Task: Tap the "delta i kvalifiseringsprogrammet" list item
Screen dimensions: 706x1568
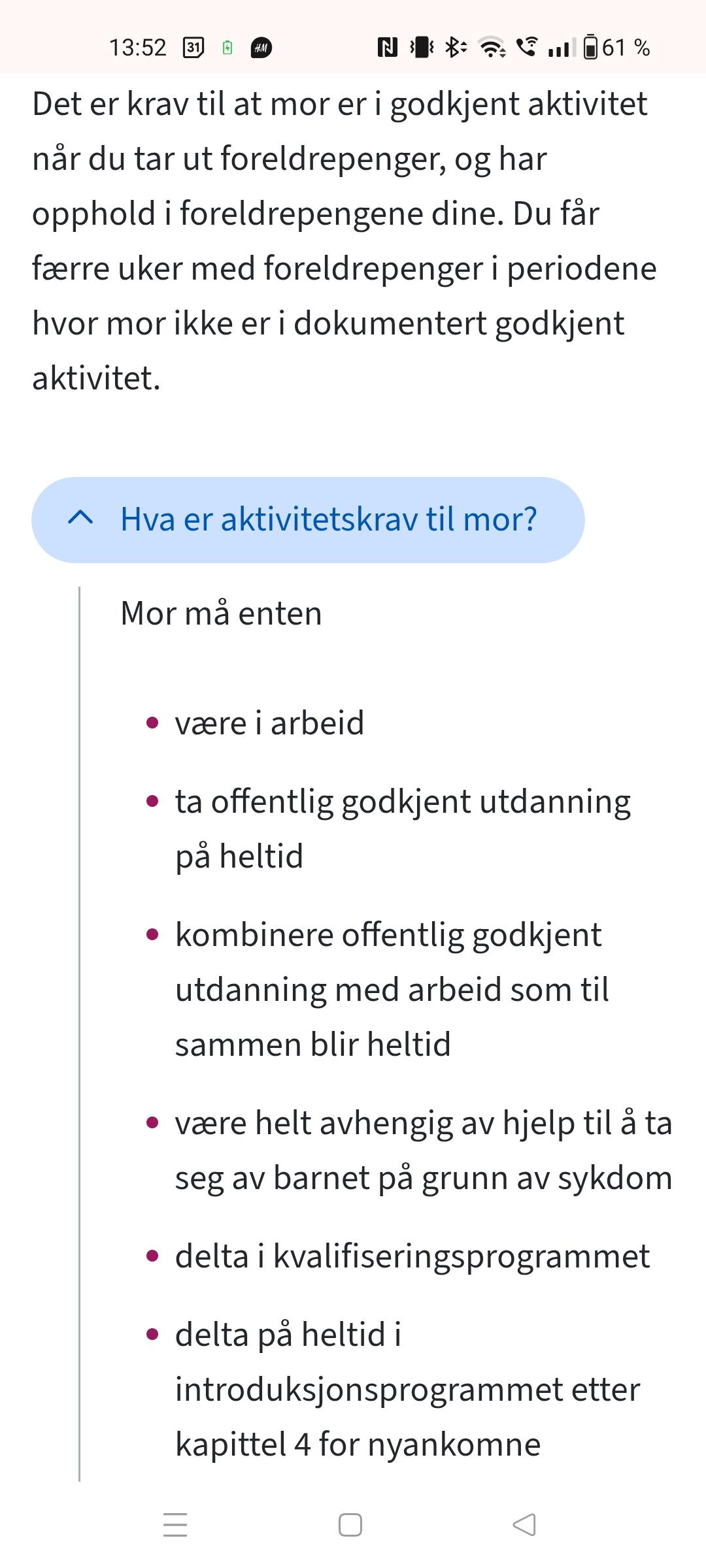Action: 412,1256
